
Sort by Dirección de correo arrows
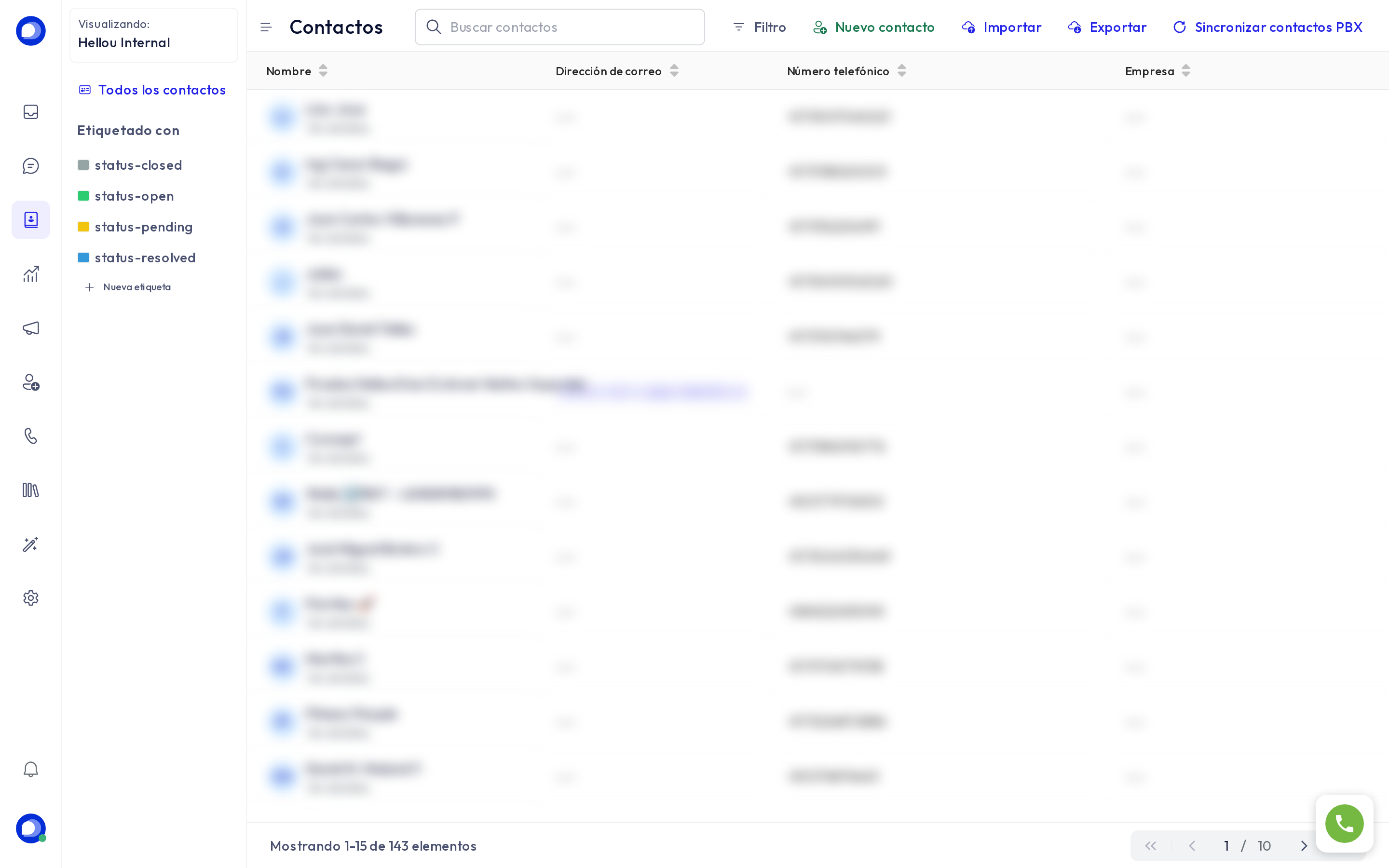[674, 70]
